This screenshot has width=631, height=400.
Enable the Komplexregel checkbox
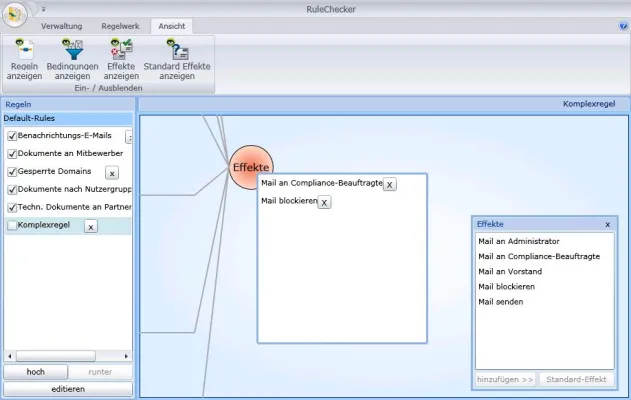click(12, 226)
